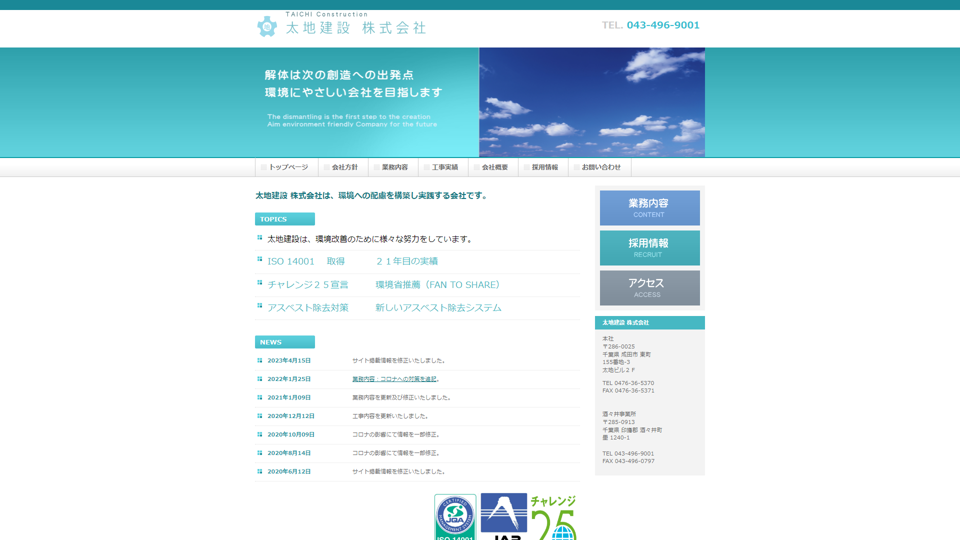960x540 pixels.
Task: Click the ISO 14001 JQA certification badge
Action: coord(455,518)
